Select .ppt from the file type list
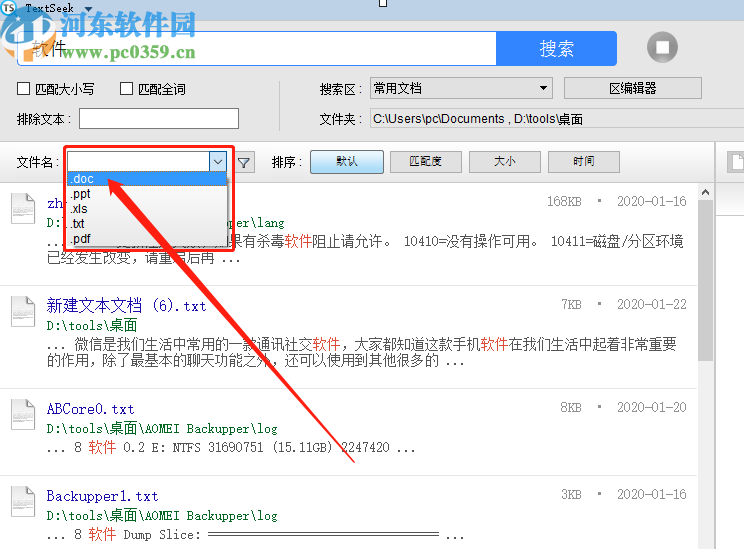 click(x=148, y=194)
